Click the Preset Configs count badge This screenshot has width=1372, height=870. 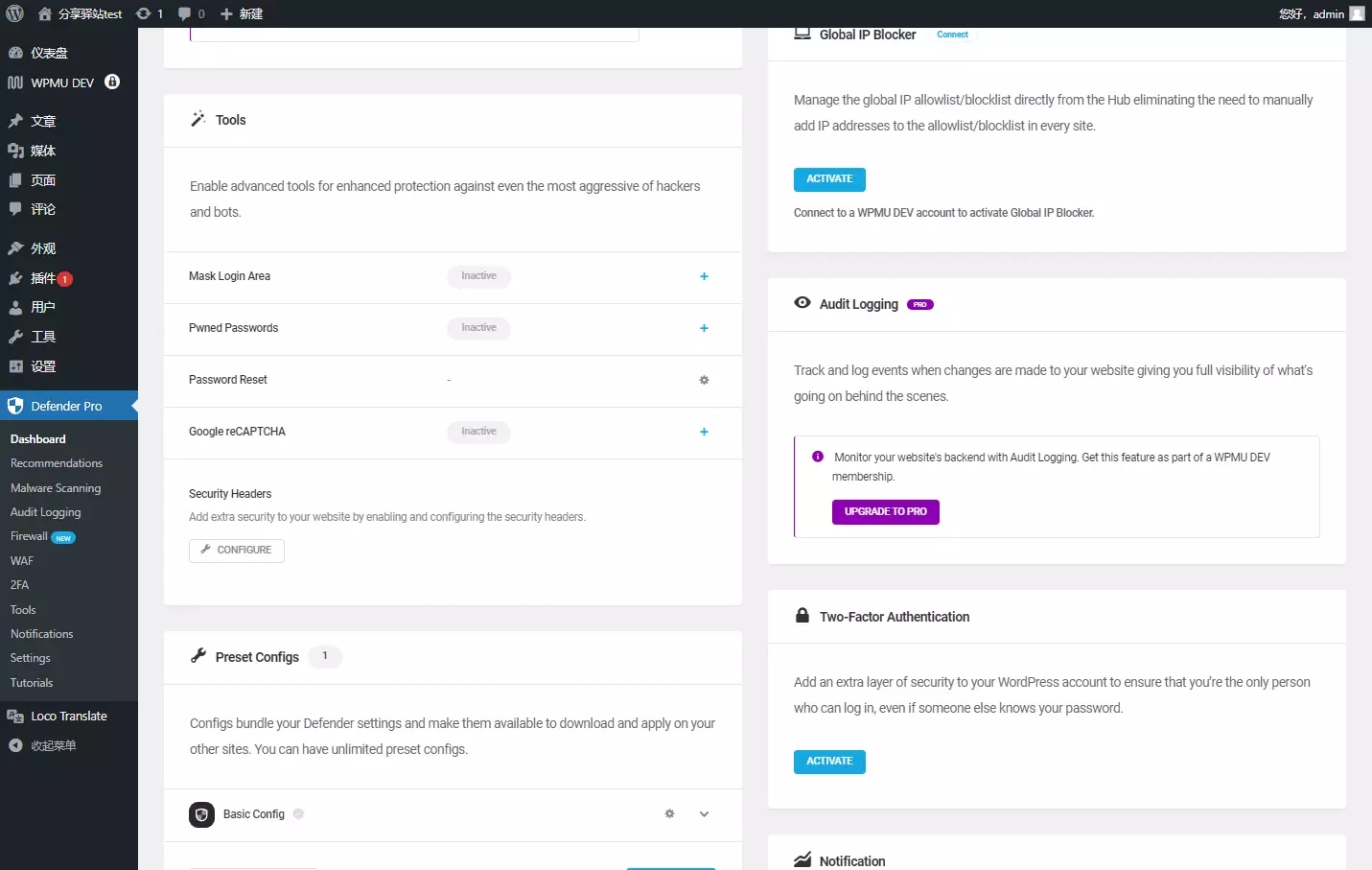click(325, 656)
